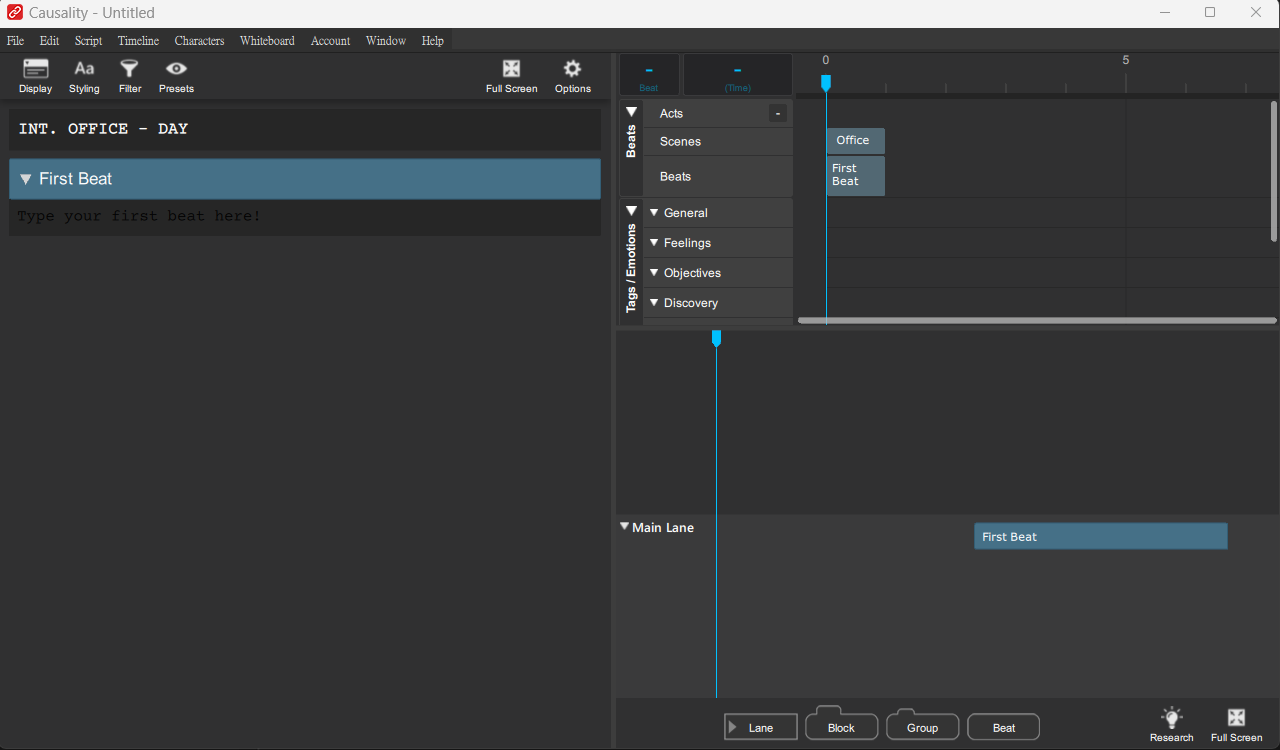Open the Characters menu

tap(199, 41)
